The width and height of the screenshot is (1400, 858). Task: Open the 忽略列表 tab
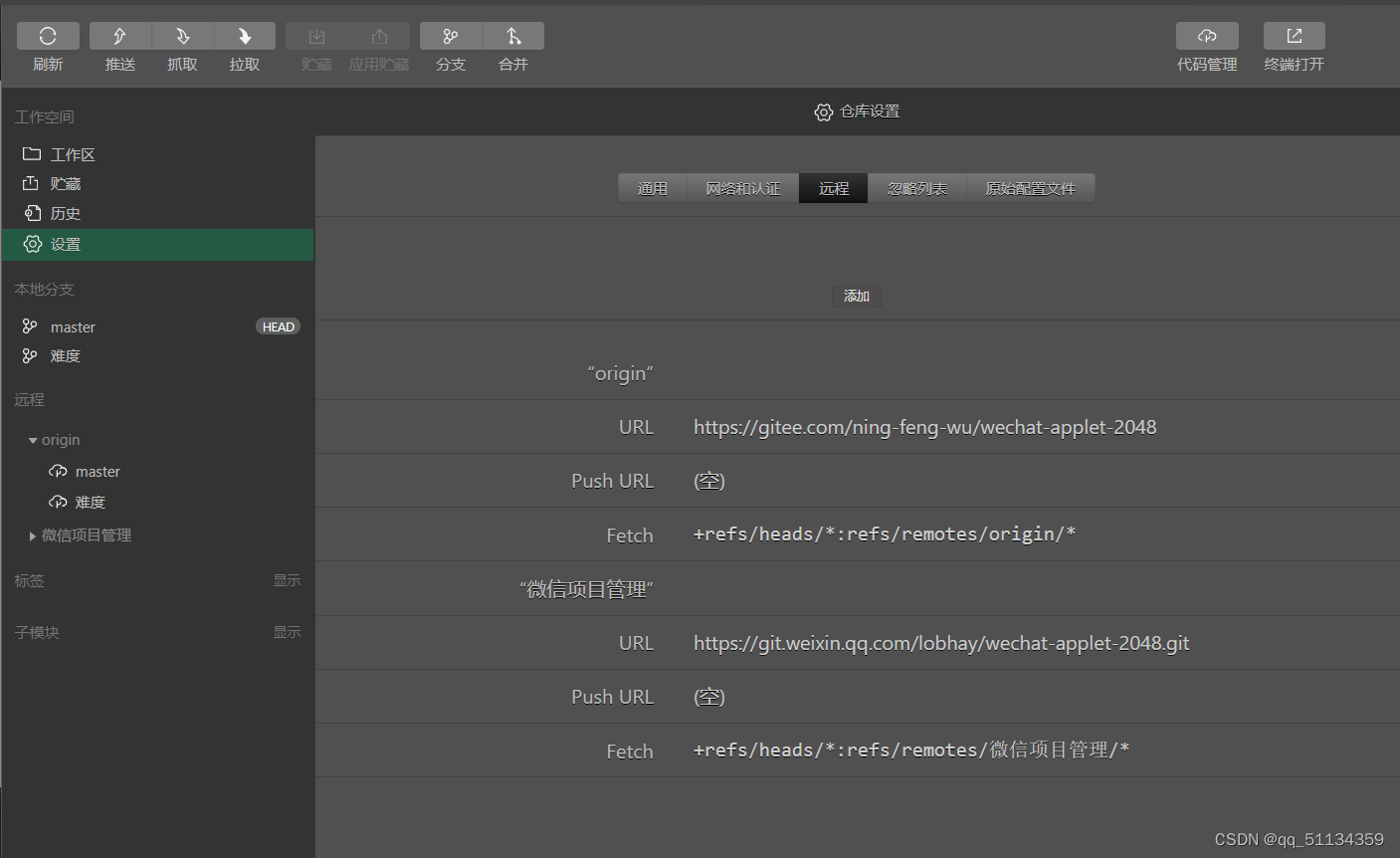click(917, 188)
